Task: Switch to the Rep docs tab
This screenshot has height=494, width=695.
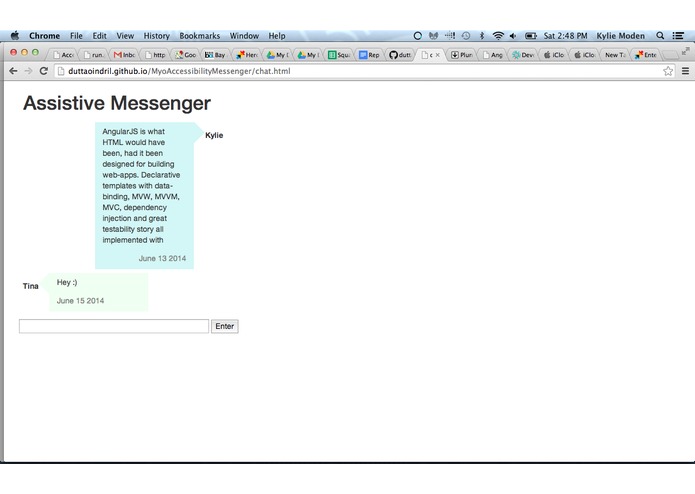Action: [x=370, y=55]
